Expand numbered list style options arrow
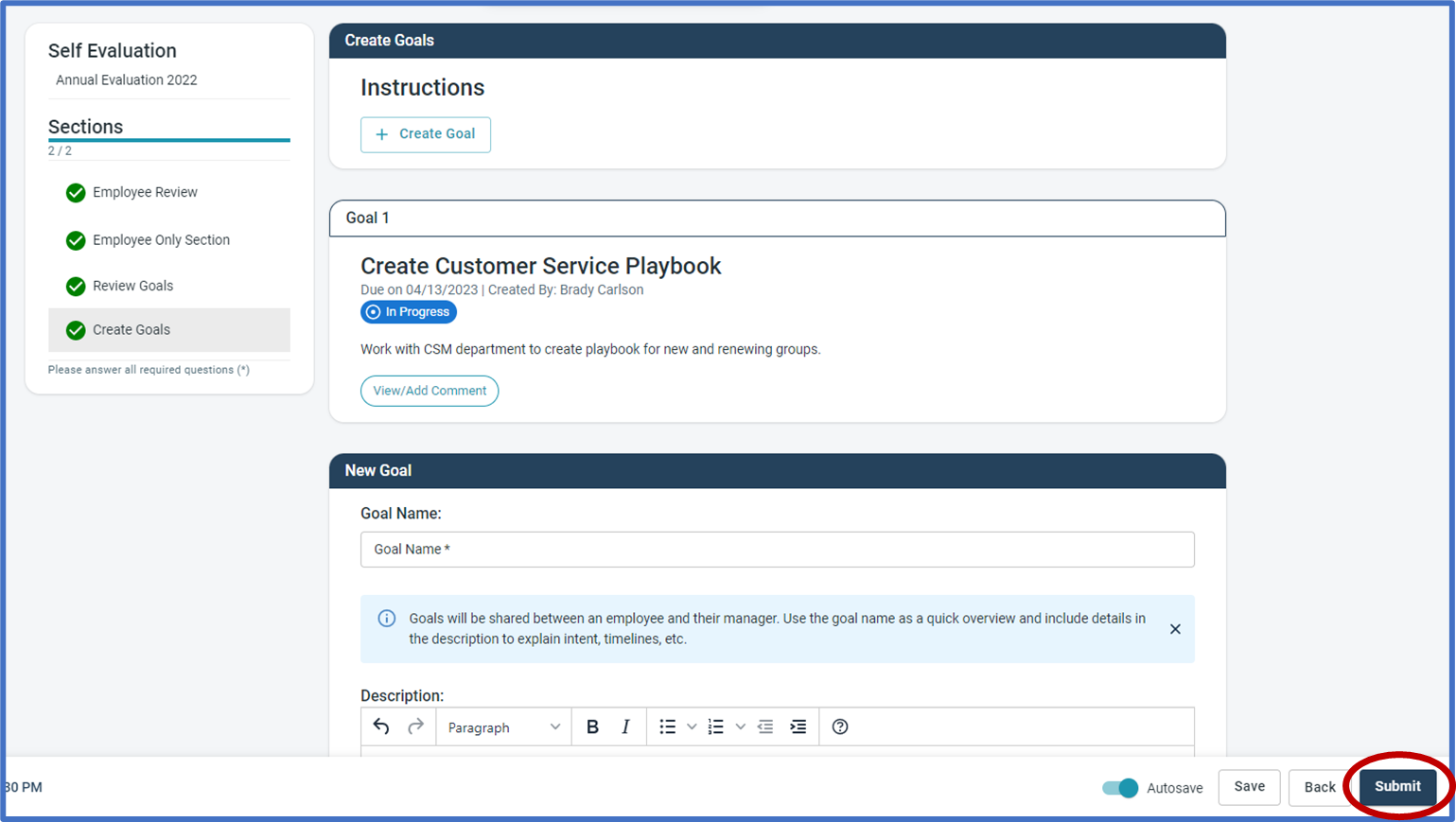1456x822 pixels. point(741,726)
